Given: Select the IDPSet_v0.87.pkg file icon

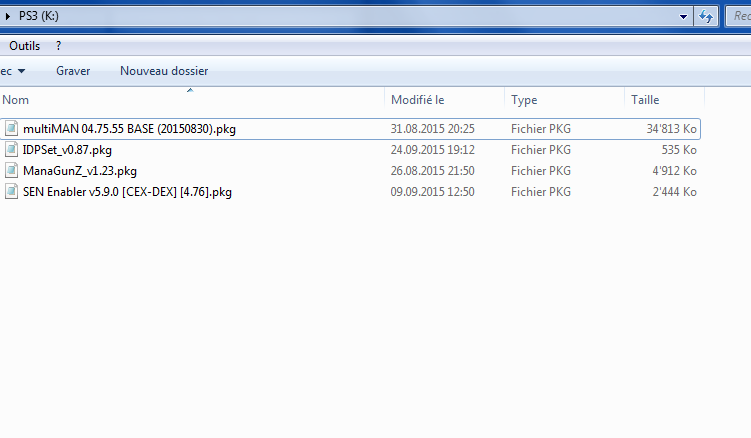Looking at the screenshot, I should 12,150.
